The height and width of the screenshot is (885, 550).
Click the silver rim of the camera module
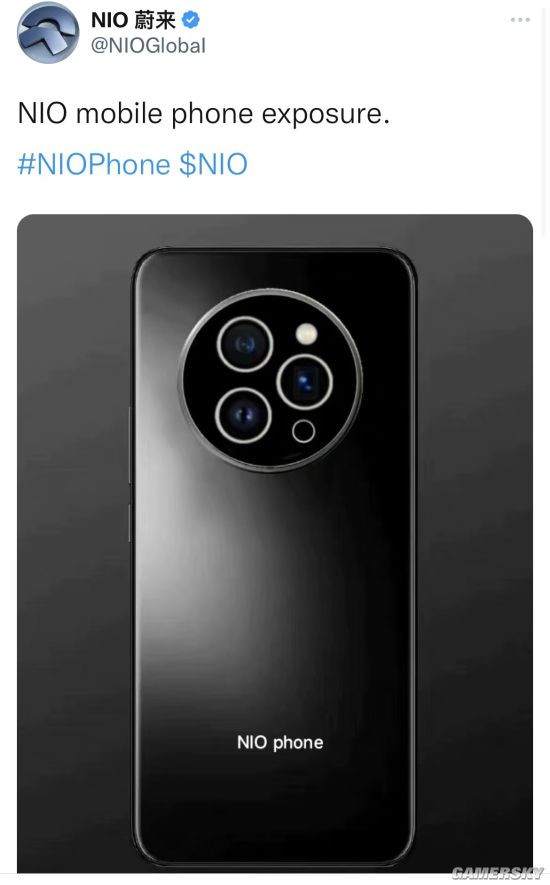tap(270, 293)
